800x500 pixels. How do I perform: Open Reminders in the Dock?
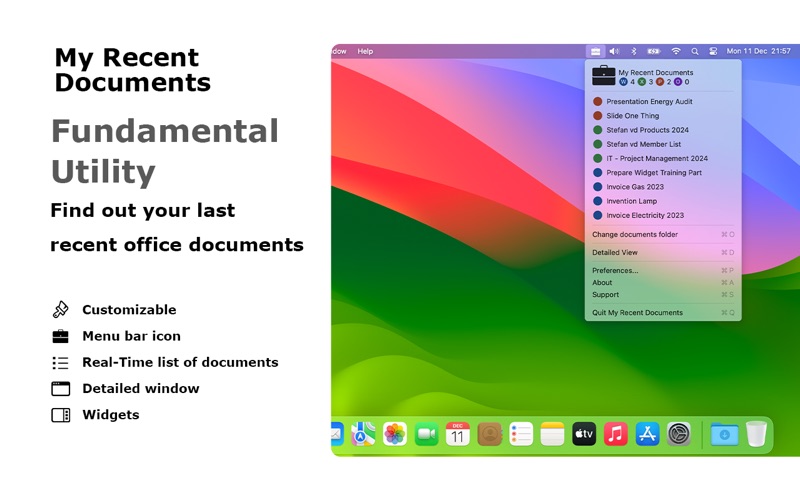tap(521, 434)
